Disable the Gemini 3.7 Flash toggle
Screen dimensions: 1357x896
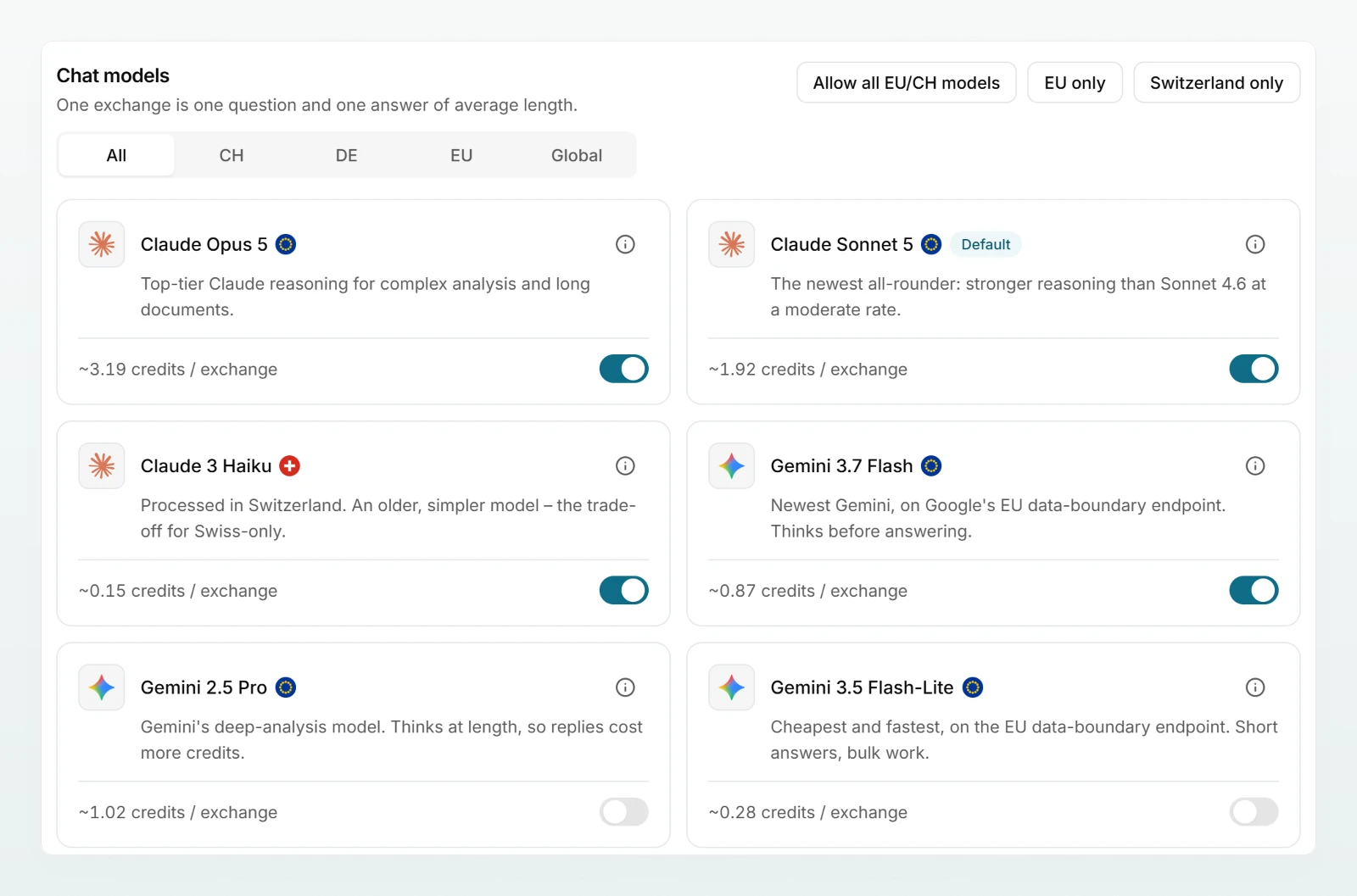point(1254,590)
